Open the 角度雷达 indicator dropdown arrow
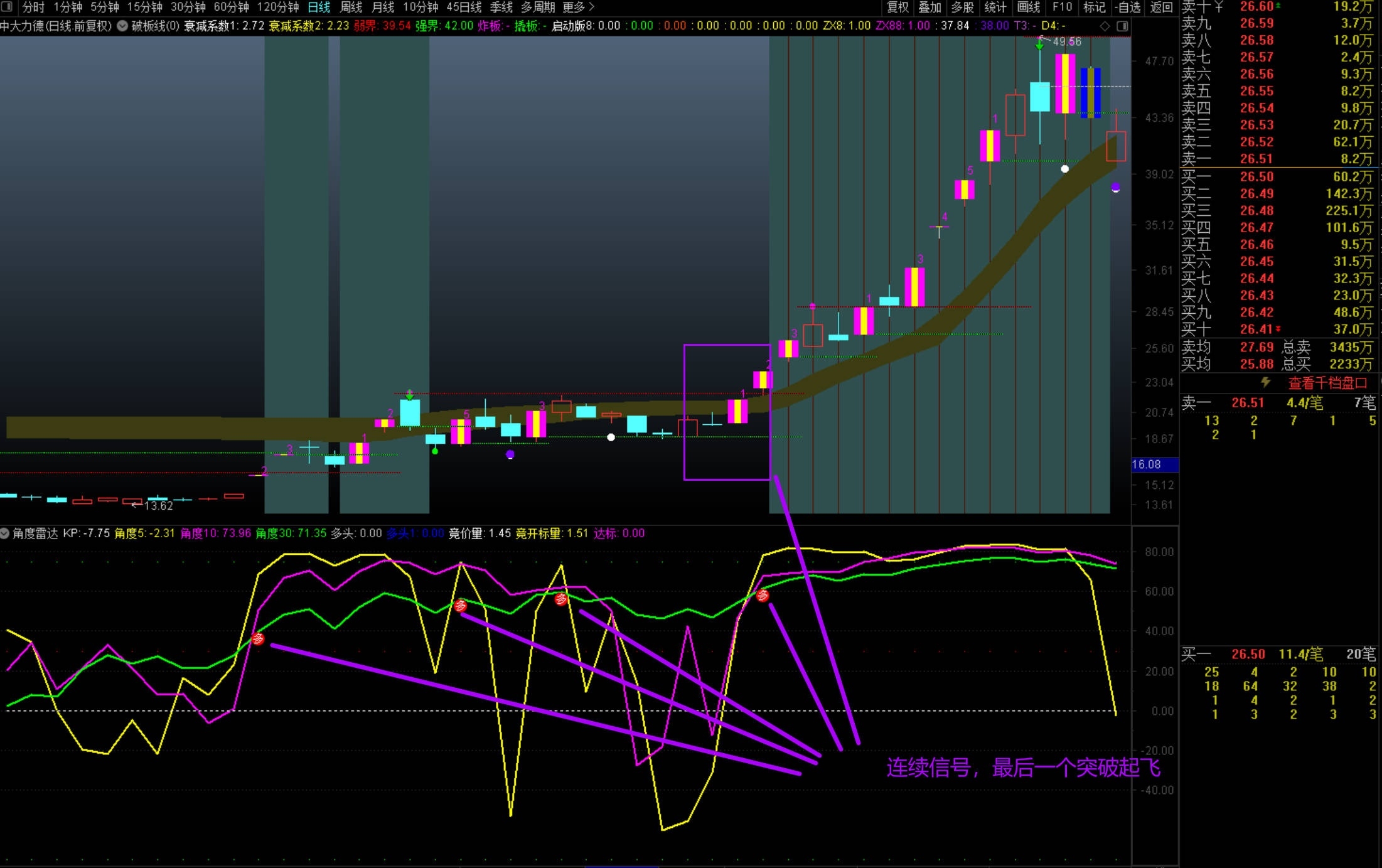1382x868 pixels. pos(5,533)
